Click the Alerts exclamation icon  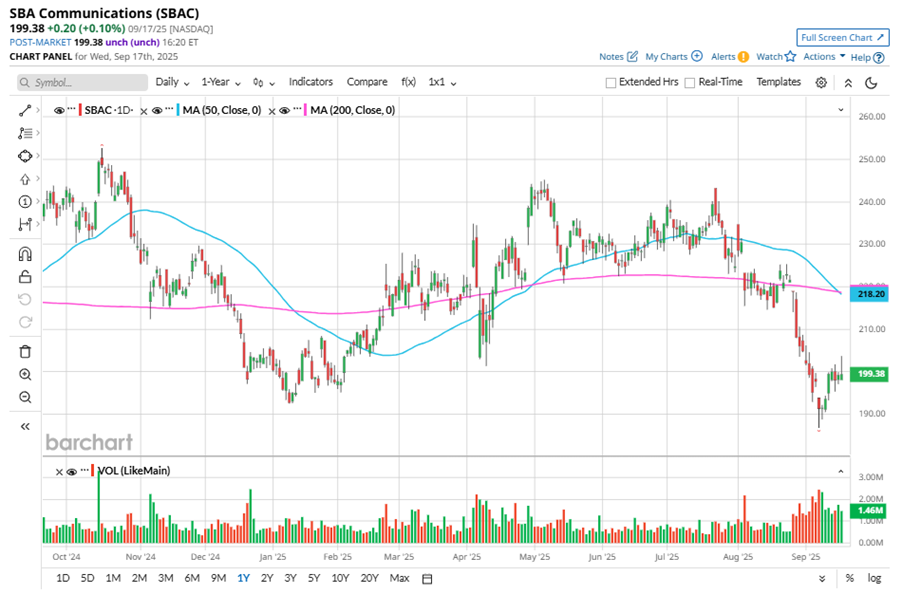(x=743, y=56)
